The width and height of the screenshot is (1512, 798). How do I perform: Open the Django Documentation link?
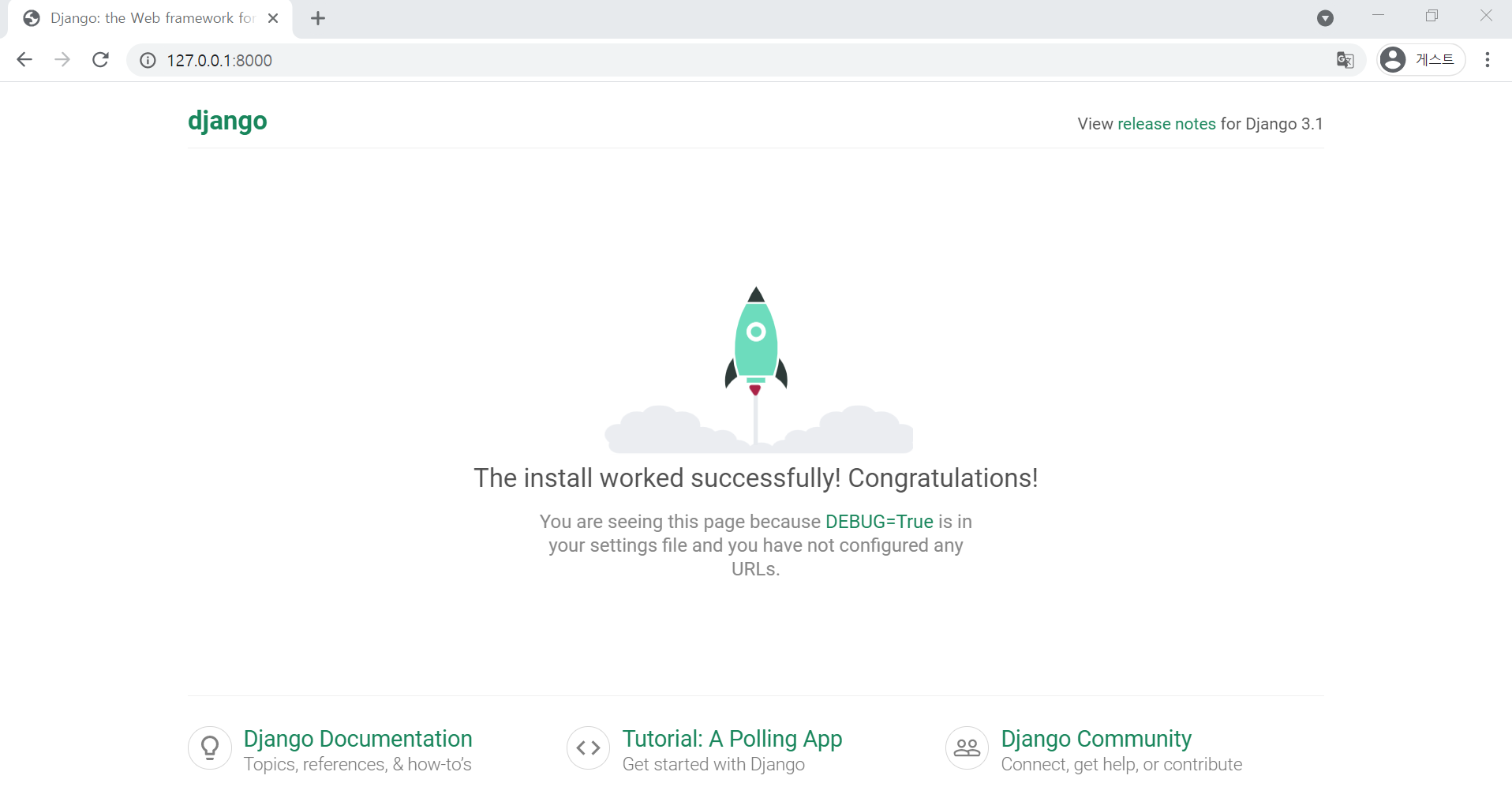(x=357, y=739)
